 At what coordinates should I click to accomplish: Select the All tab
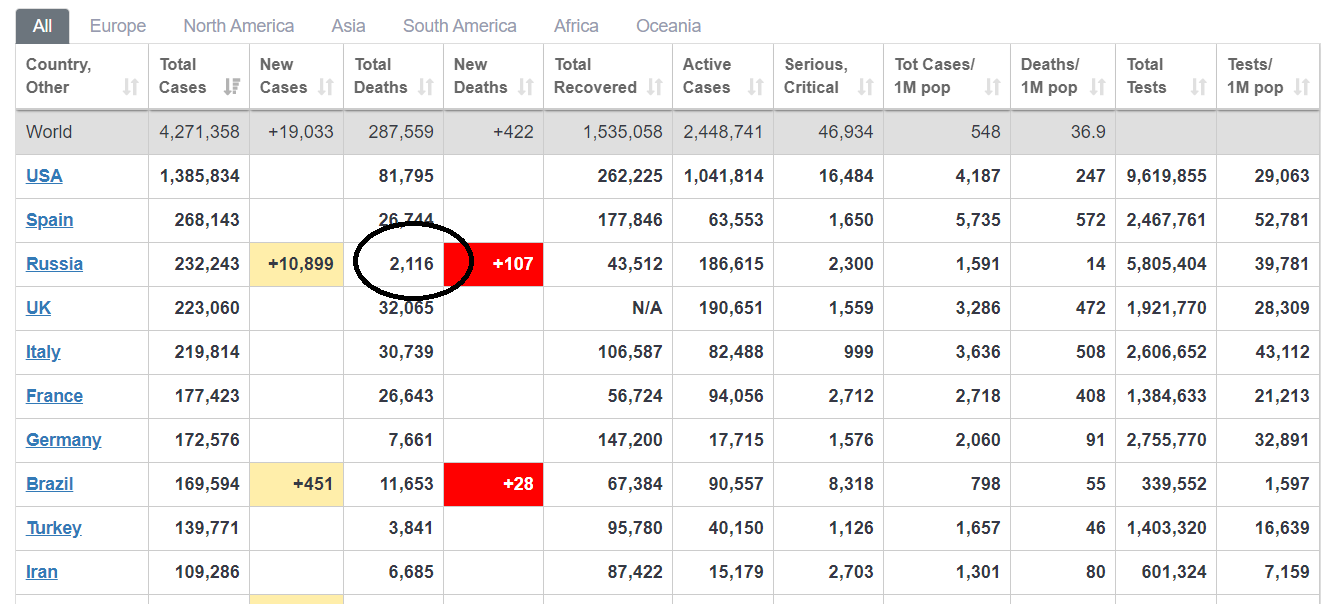coord(42,26)
